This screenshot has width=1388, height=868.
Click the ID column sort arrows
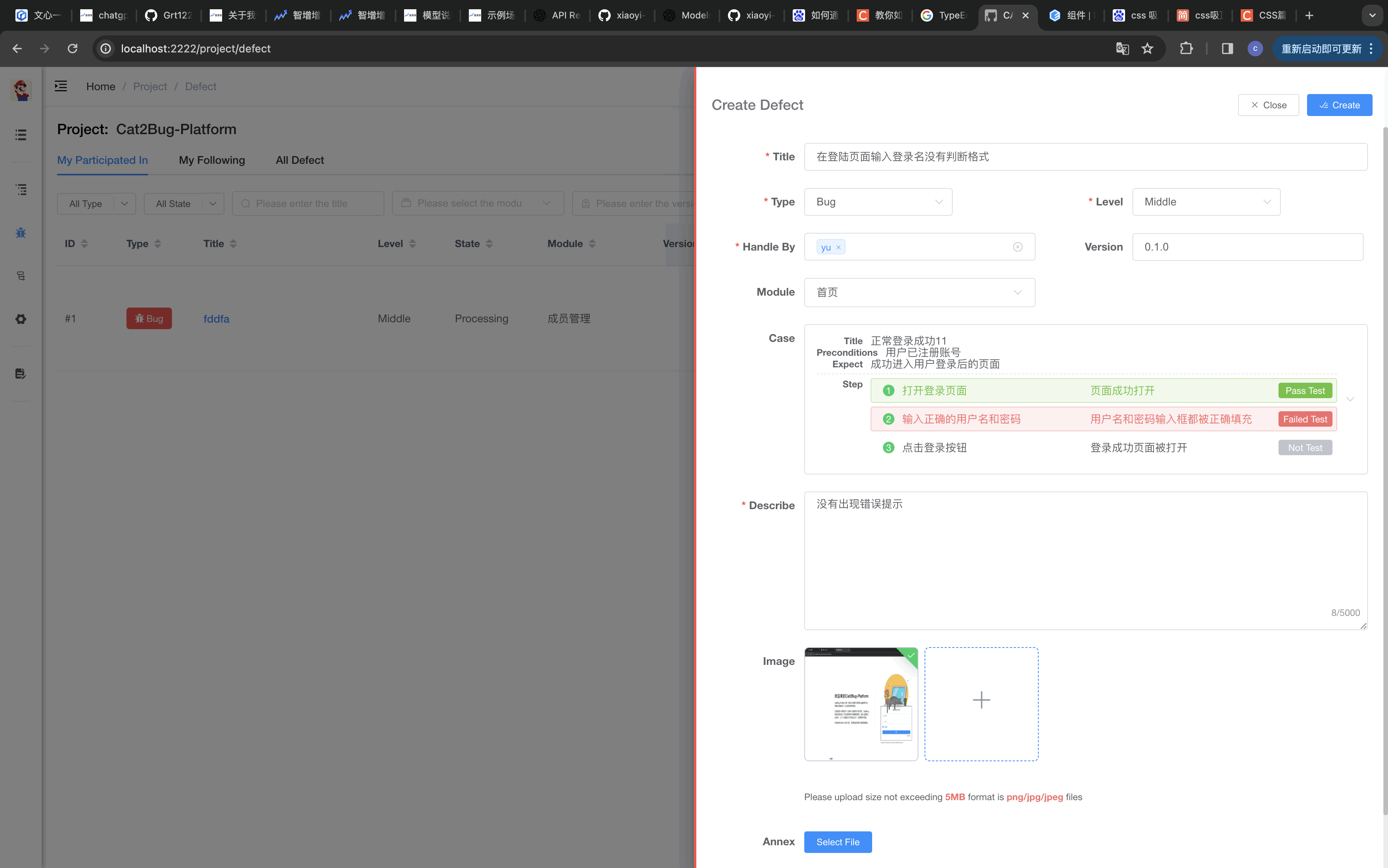pyautogui.click(x=84, y=244)
